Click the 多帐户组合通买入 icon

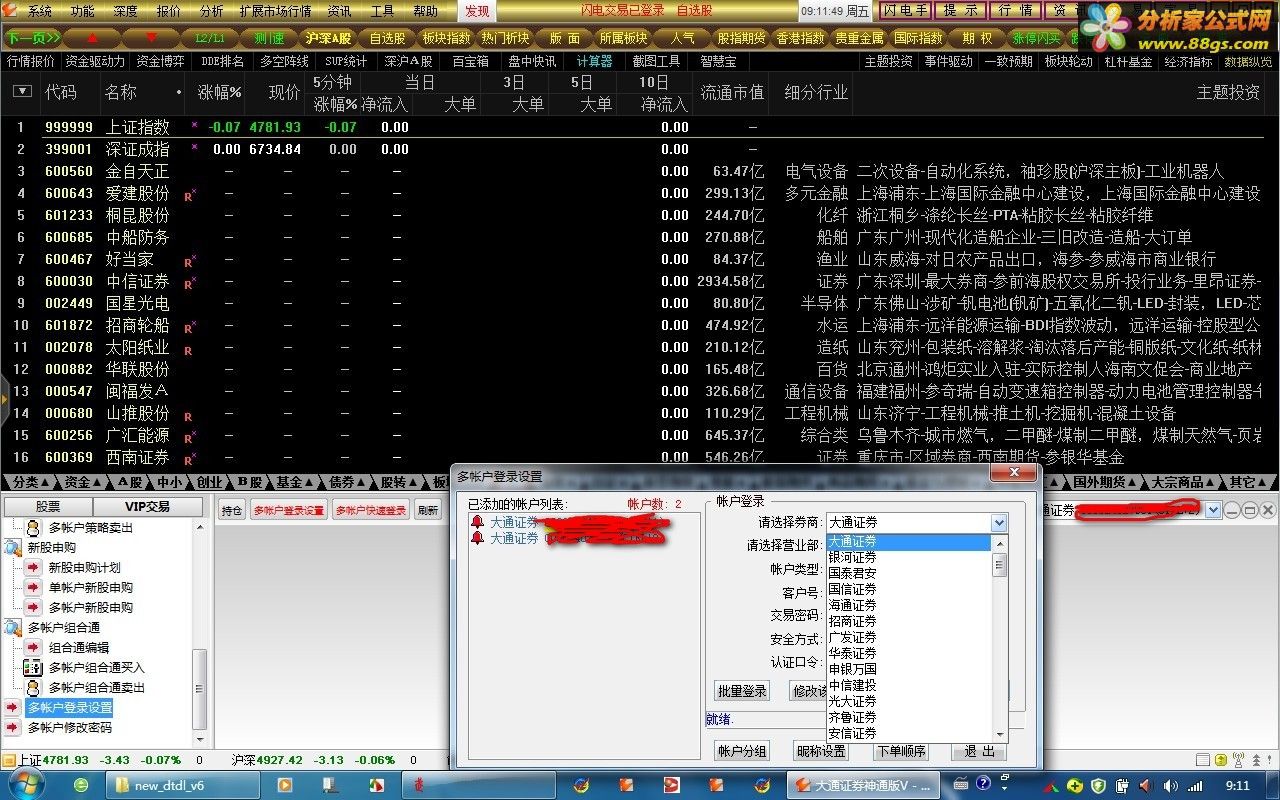(33, 667)
